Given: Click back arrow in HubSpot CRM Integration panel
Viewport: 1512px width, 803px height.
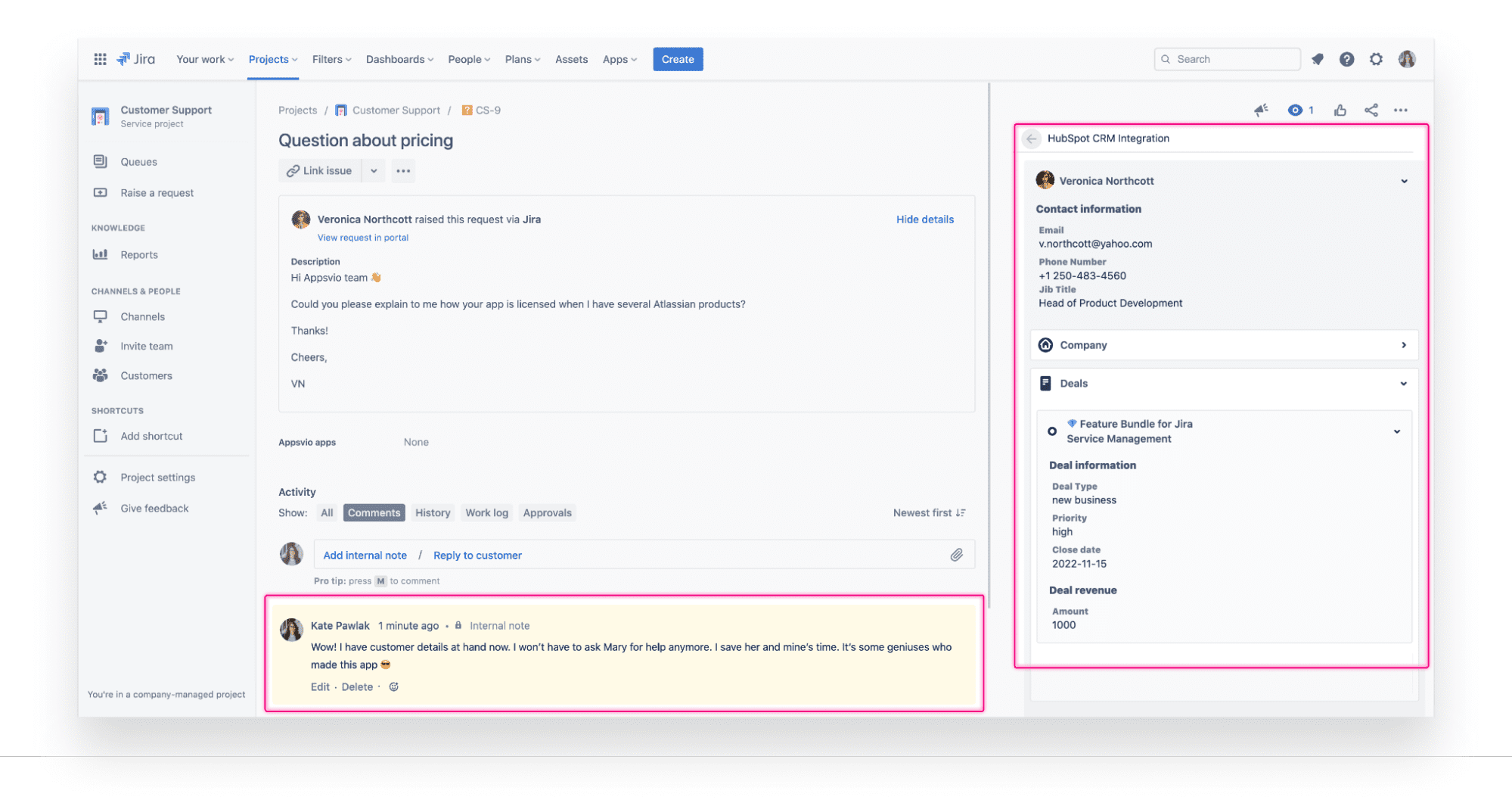Looking at the screenshot, I should tap(1031, 139).
